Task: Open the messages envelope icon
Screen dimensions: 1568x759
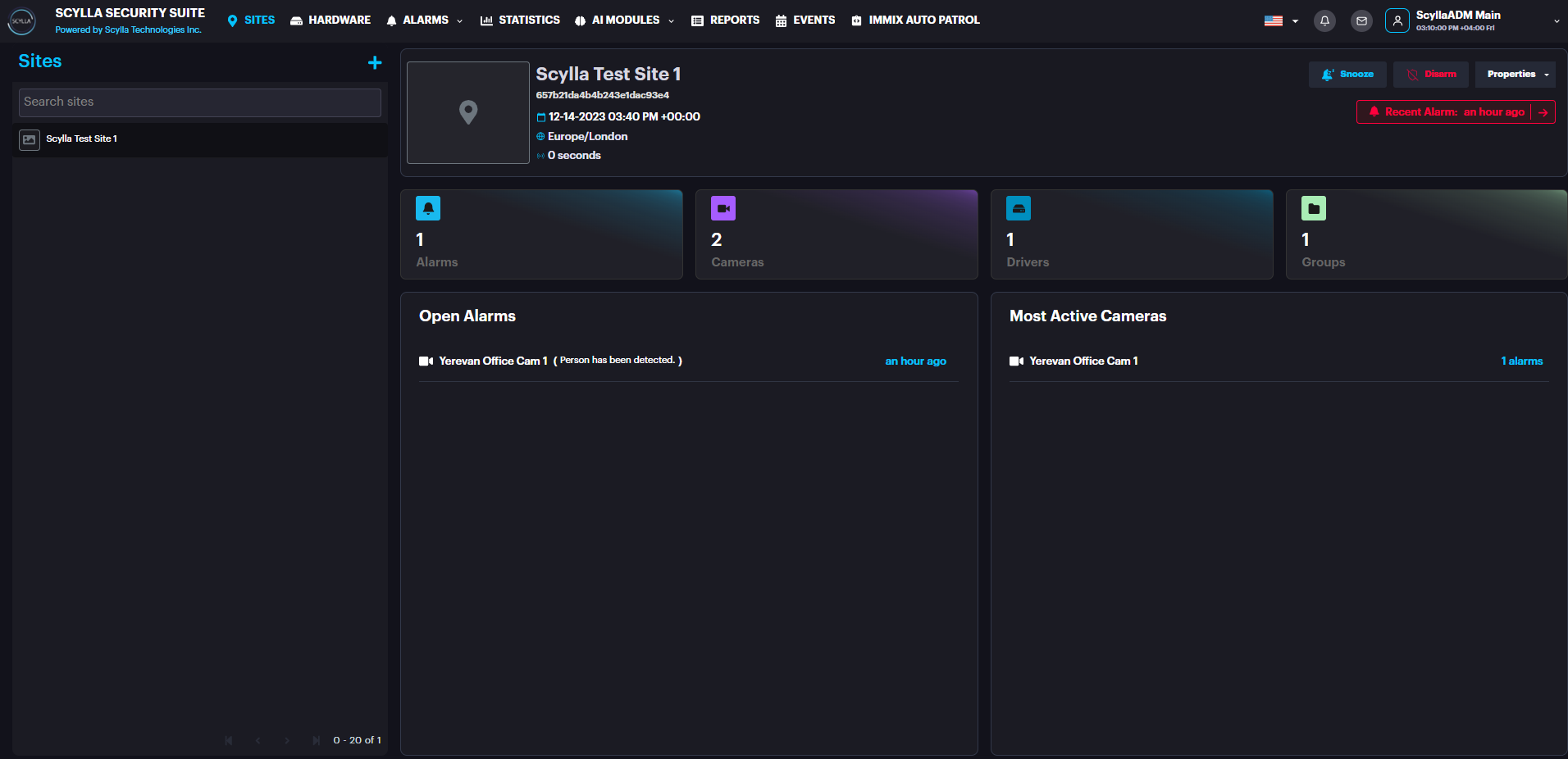Action: (1361, 21)
